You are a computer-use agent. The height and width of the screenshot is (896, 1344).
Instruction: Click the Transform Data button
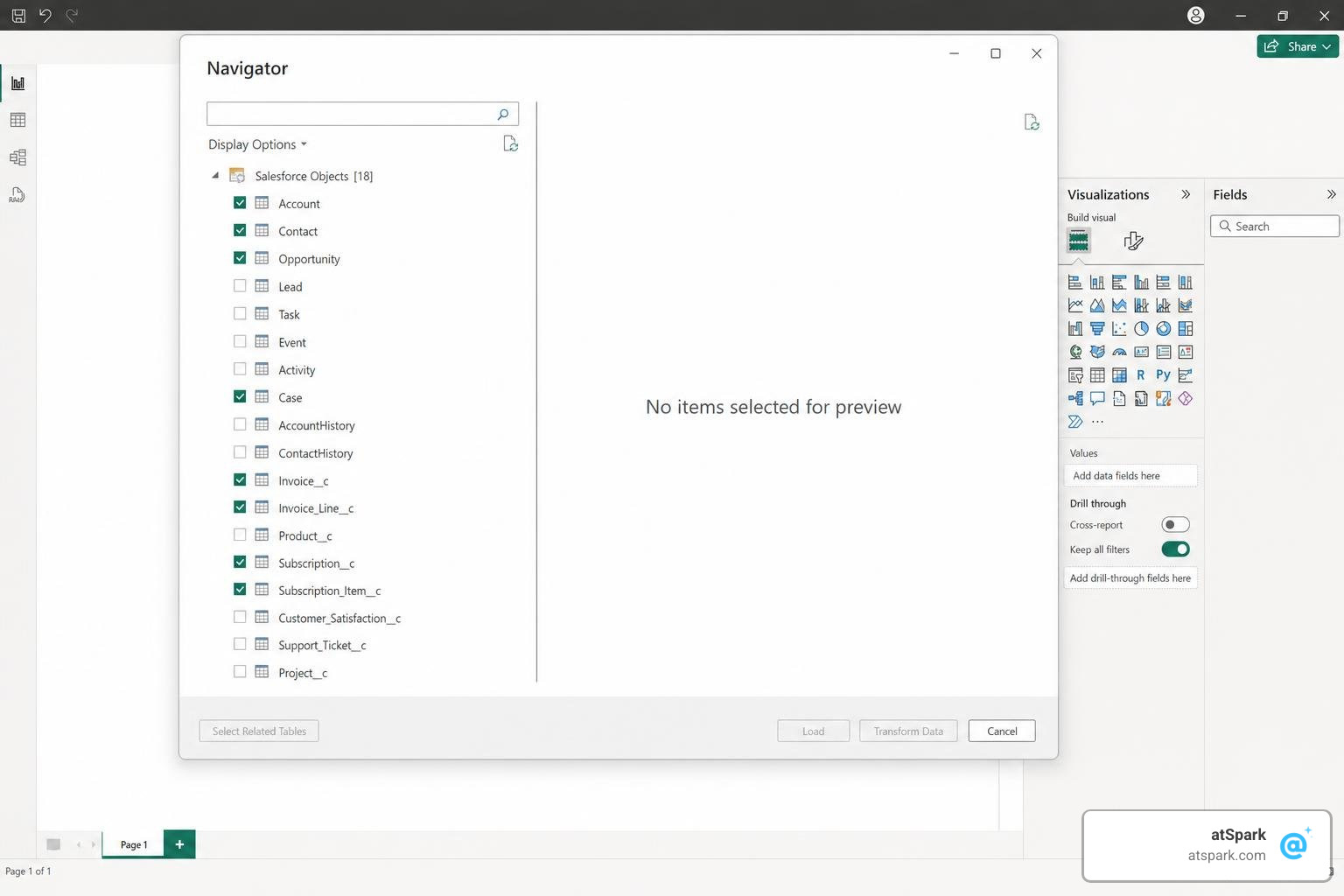(x=908, y=731)
